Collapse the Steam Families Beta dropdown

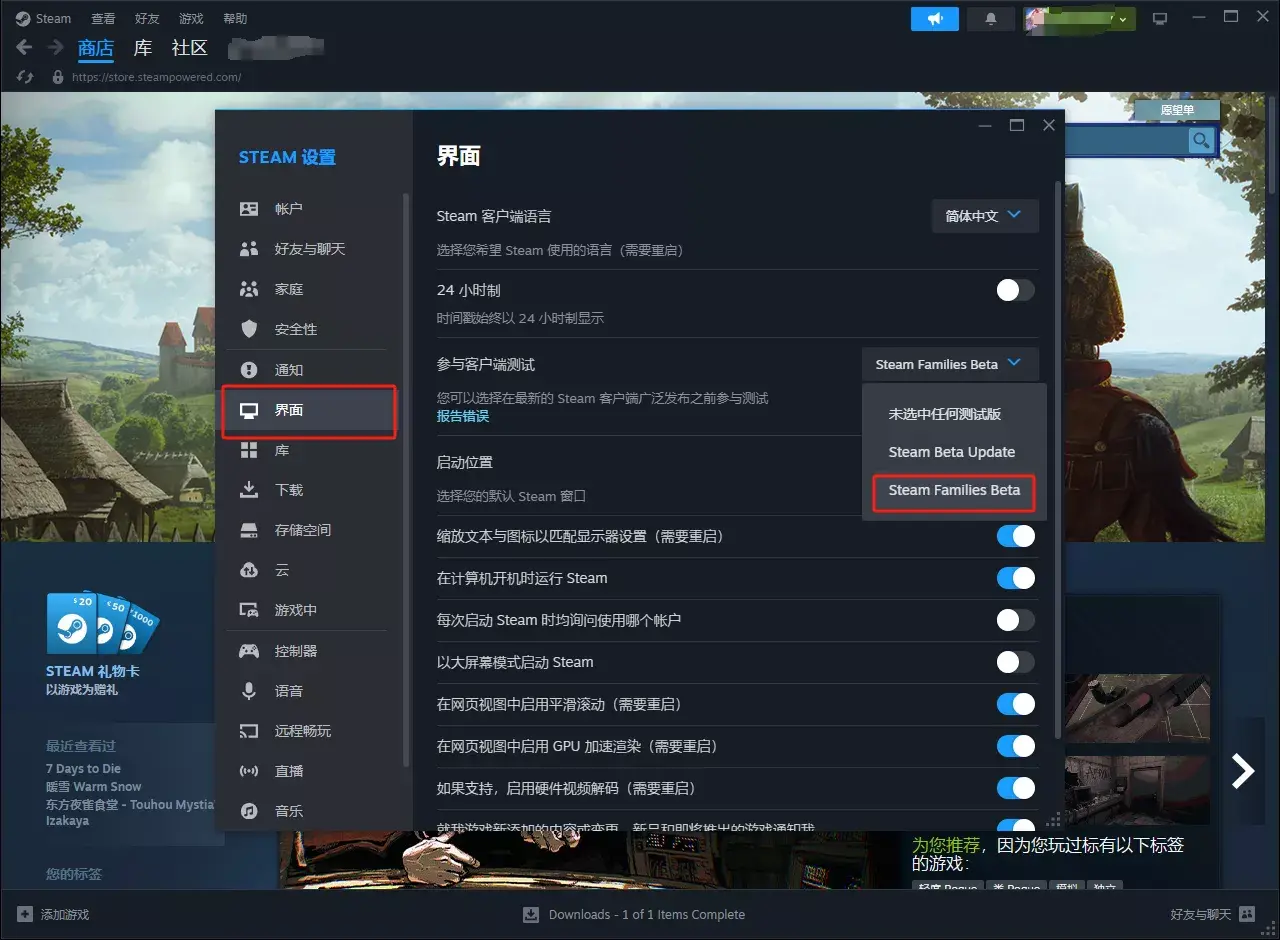(950, 364)
